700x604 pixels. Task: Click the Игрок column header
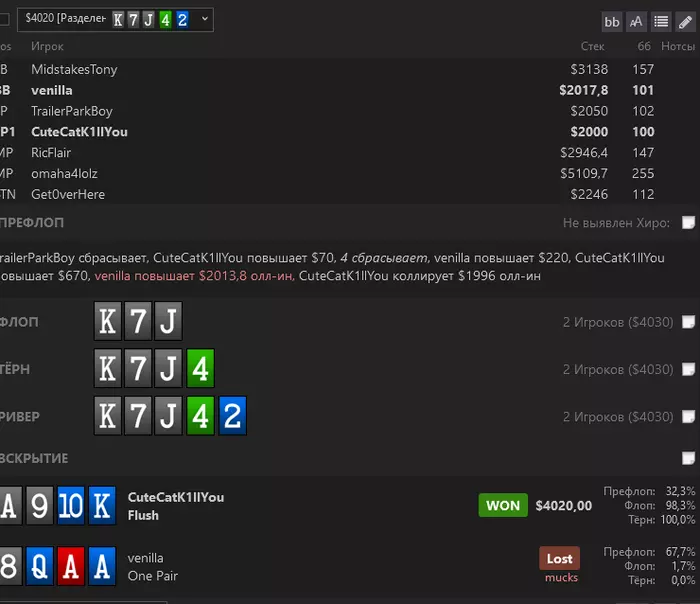[47, 46]
